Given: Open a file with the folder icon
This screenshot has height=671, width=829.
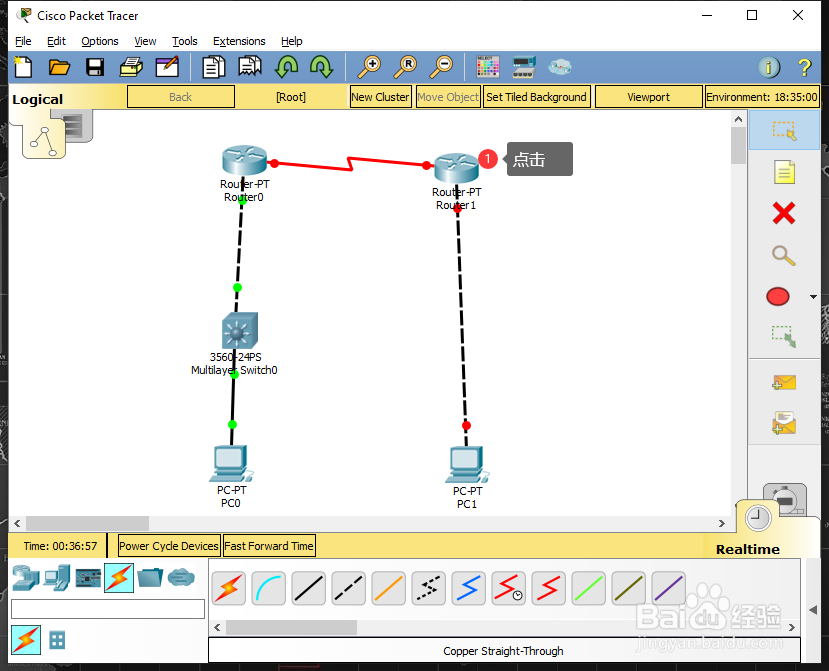Looking at the screenshot, I should click(59, 67).
